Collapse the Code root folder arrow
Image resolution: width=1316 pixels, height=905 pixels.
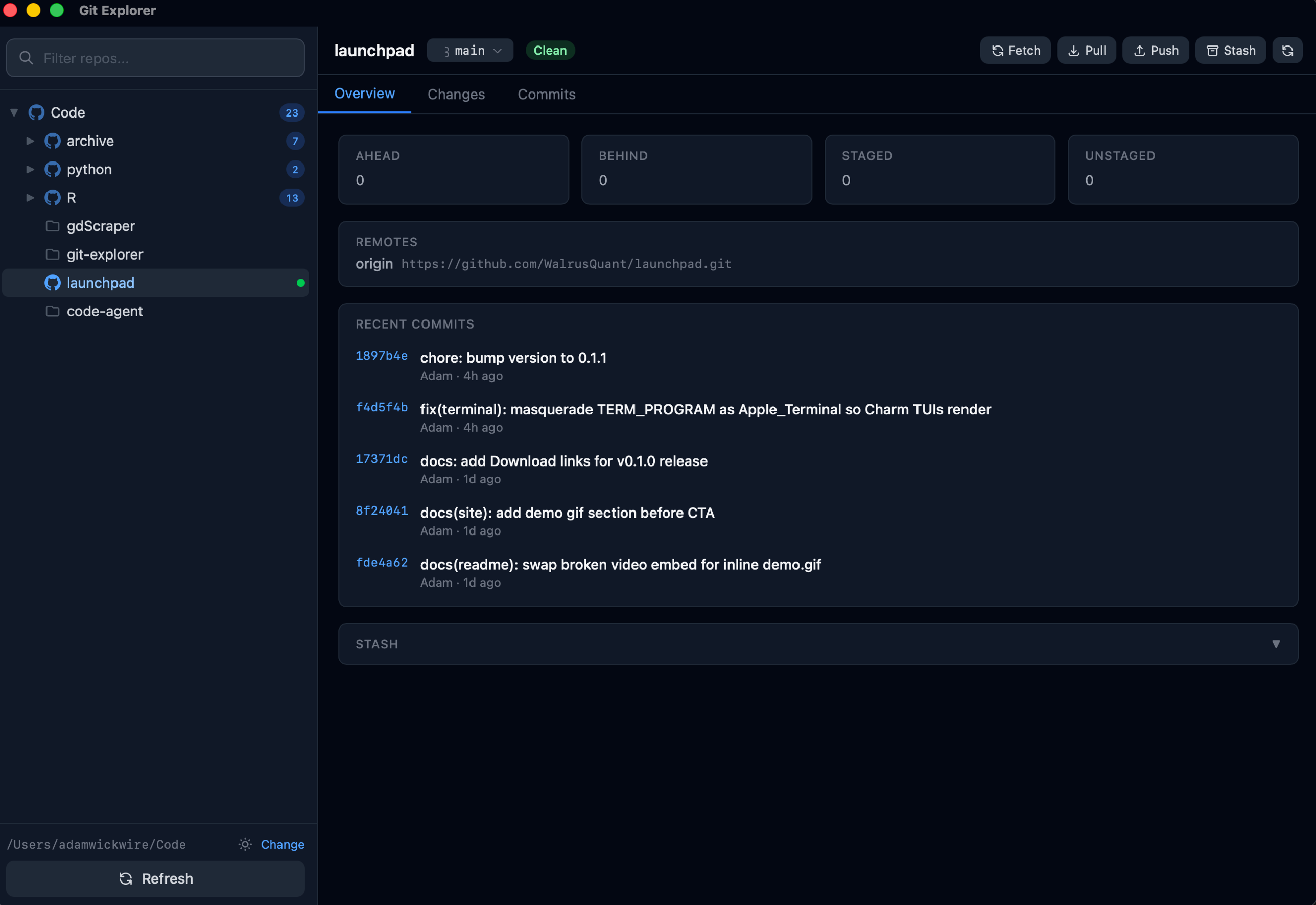click(14, 112)
